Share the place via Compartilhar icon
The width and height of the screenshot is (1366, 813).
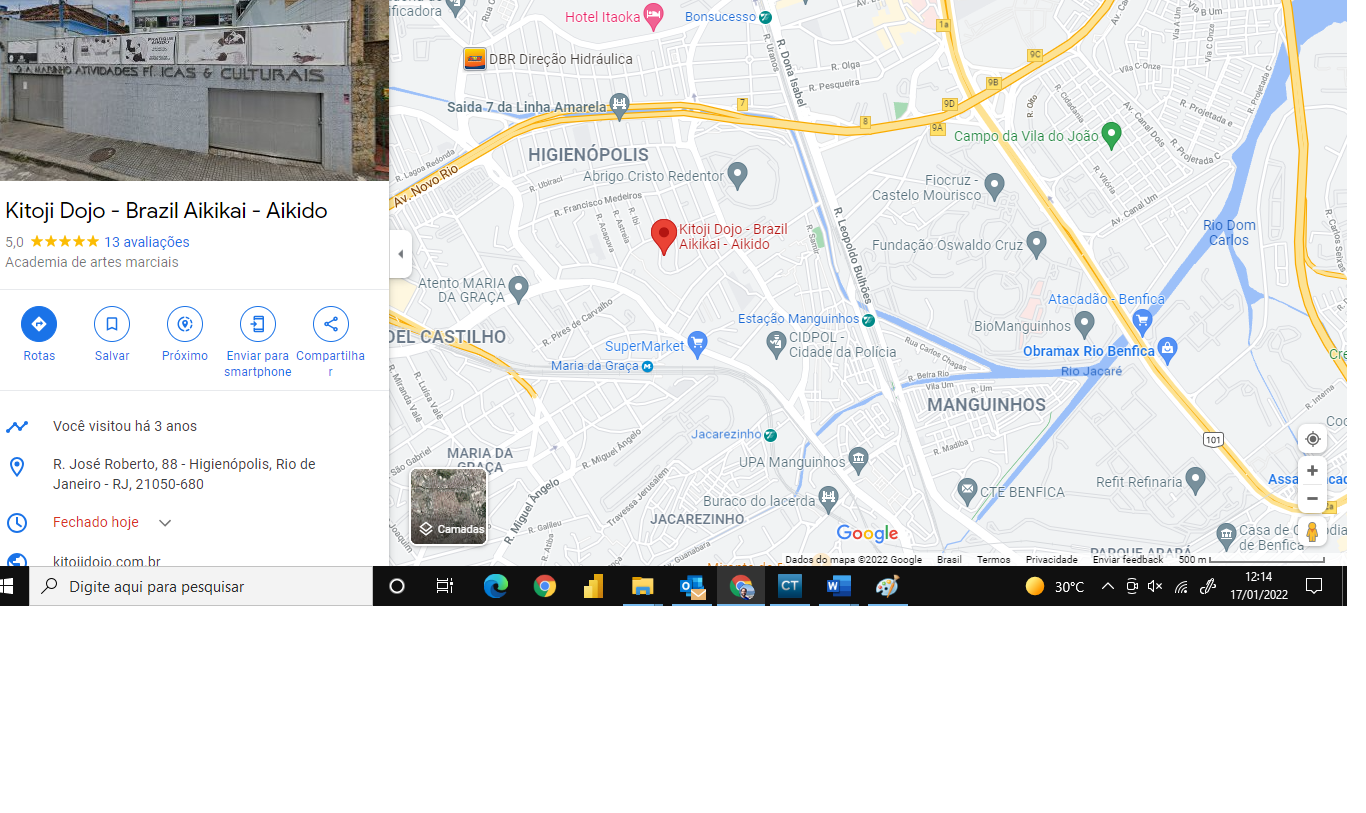click(x=331, y=324)
